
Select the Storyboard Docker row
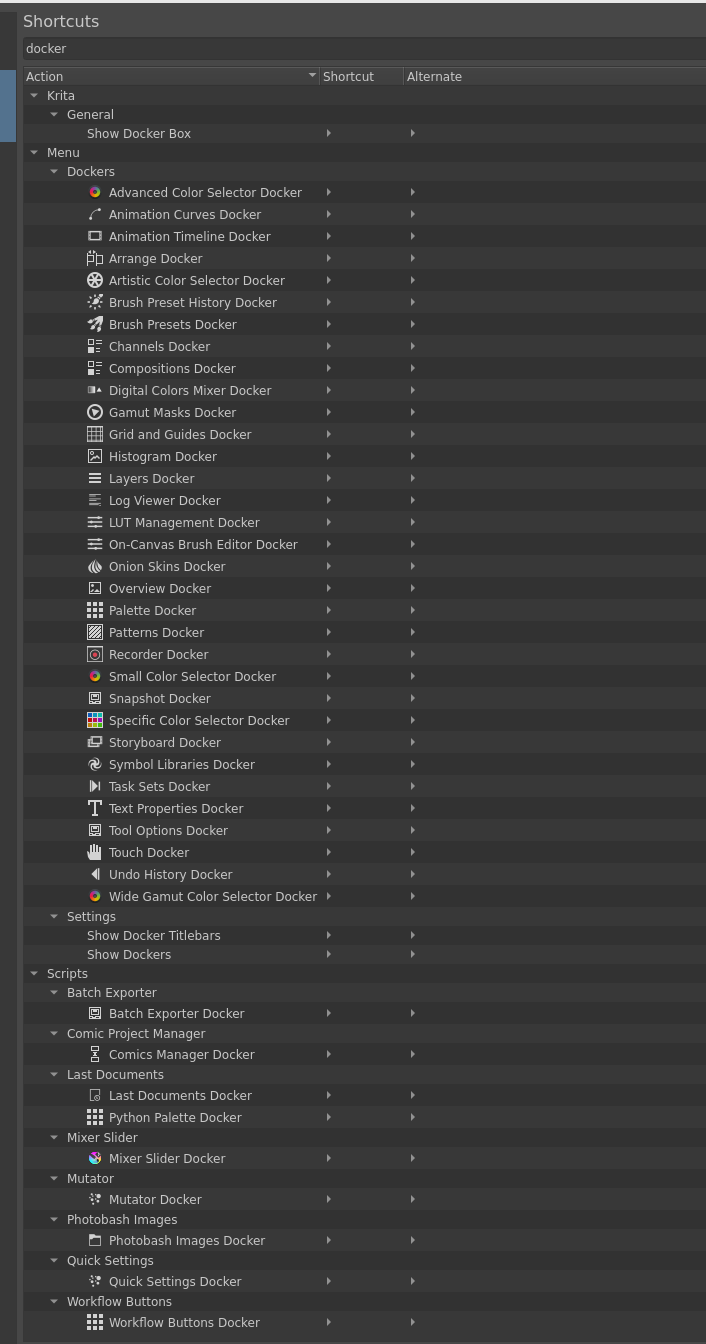pos(364,742)
